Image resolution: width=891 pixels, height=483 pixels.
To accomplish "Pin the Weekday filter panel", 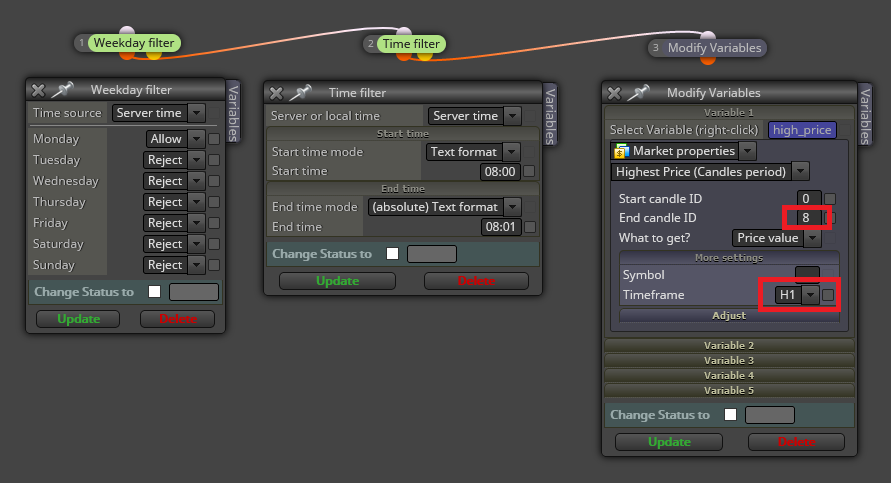I will click(63, 89).
